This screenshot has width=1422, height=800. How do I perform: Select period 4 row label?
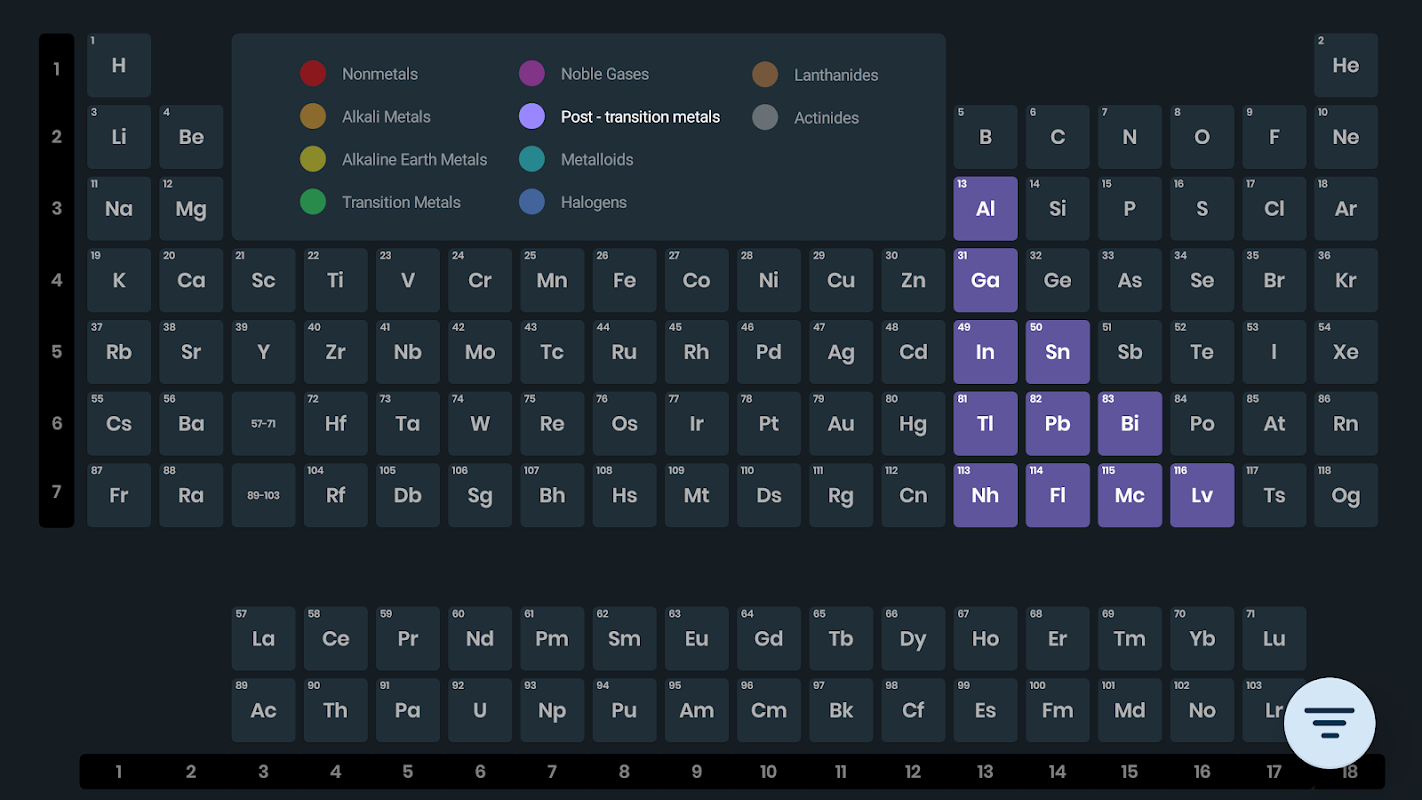pyautogui.click(x=57, y=280)
